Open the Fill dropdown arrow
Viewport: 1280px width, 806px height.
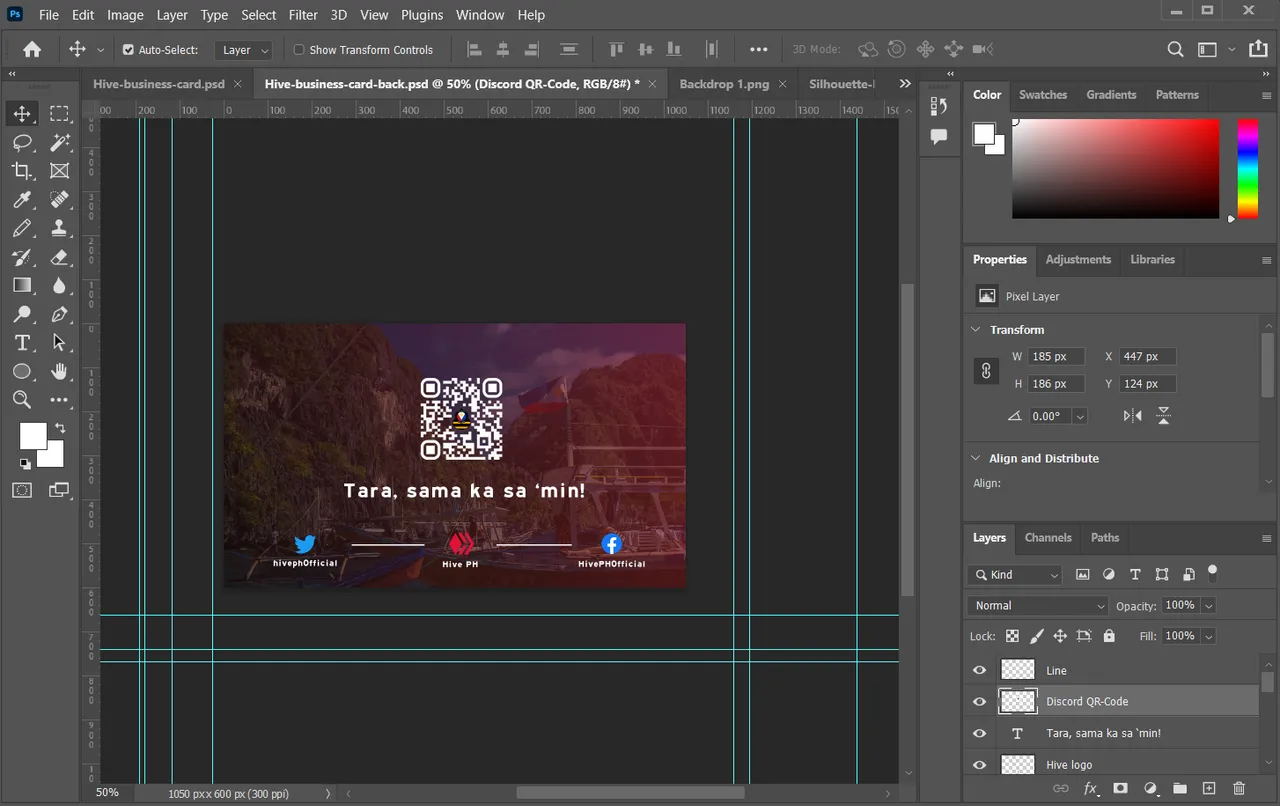(1209, 636)
